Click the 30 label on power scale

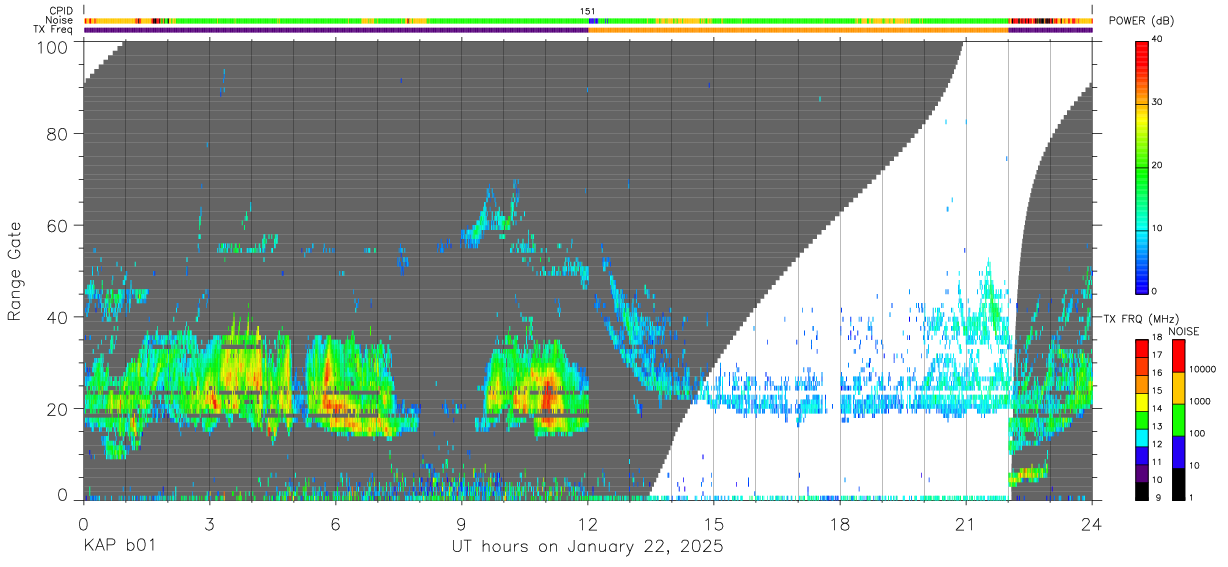click(1157, 102)
